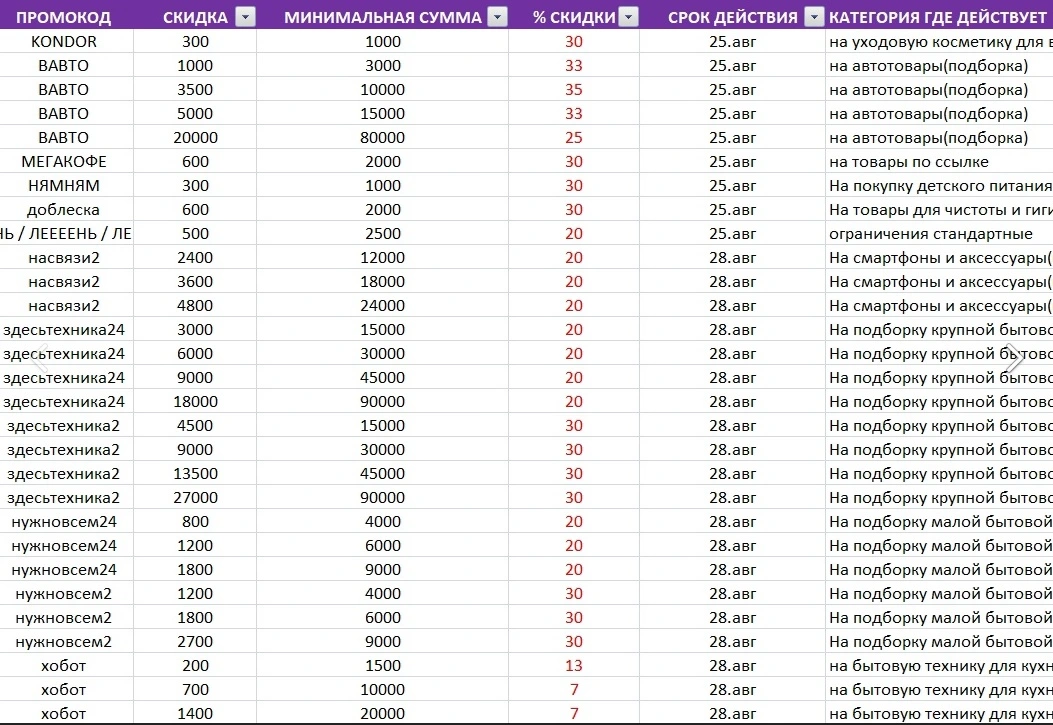Click the МЕГАКОФЕ promo code cell

[64, 162]
